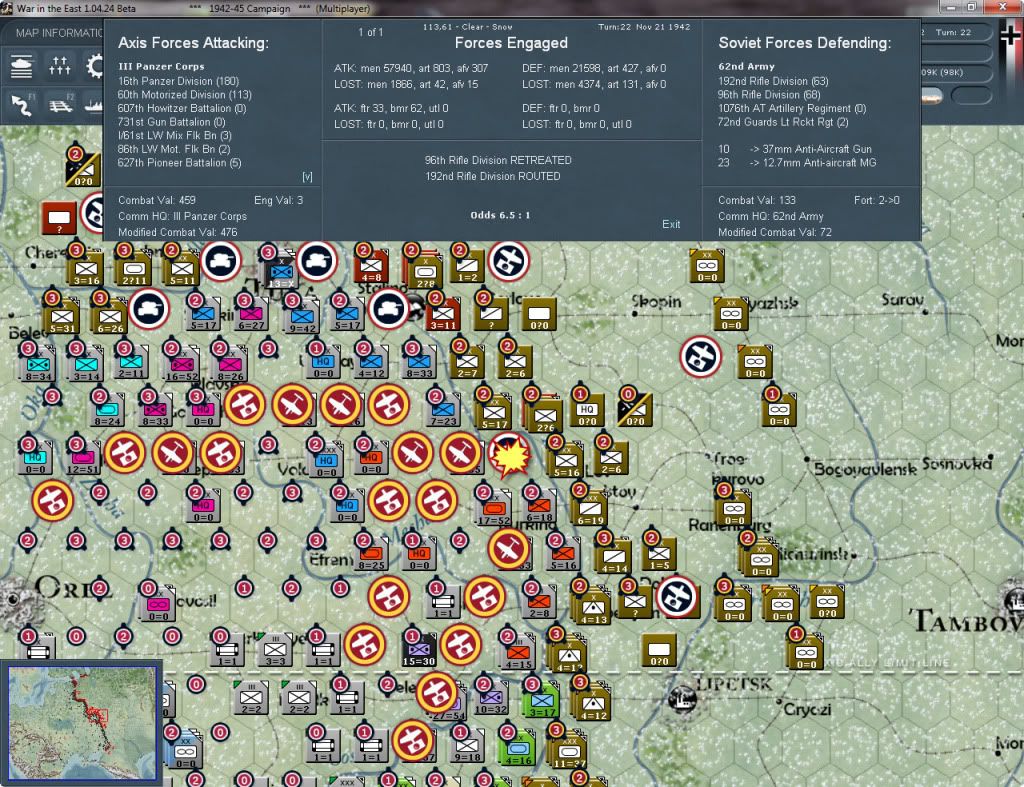
Task: Toggle the F2 rail movement mode
Action: click(61, 104)
